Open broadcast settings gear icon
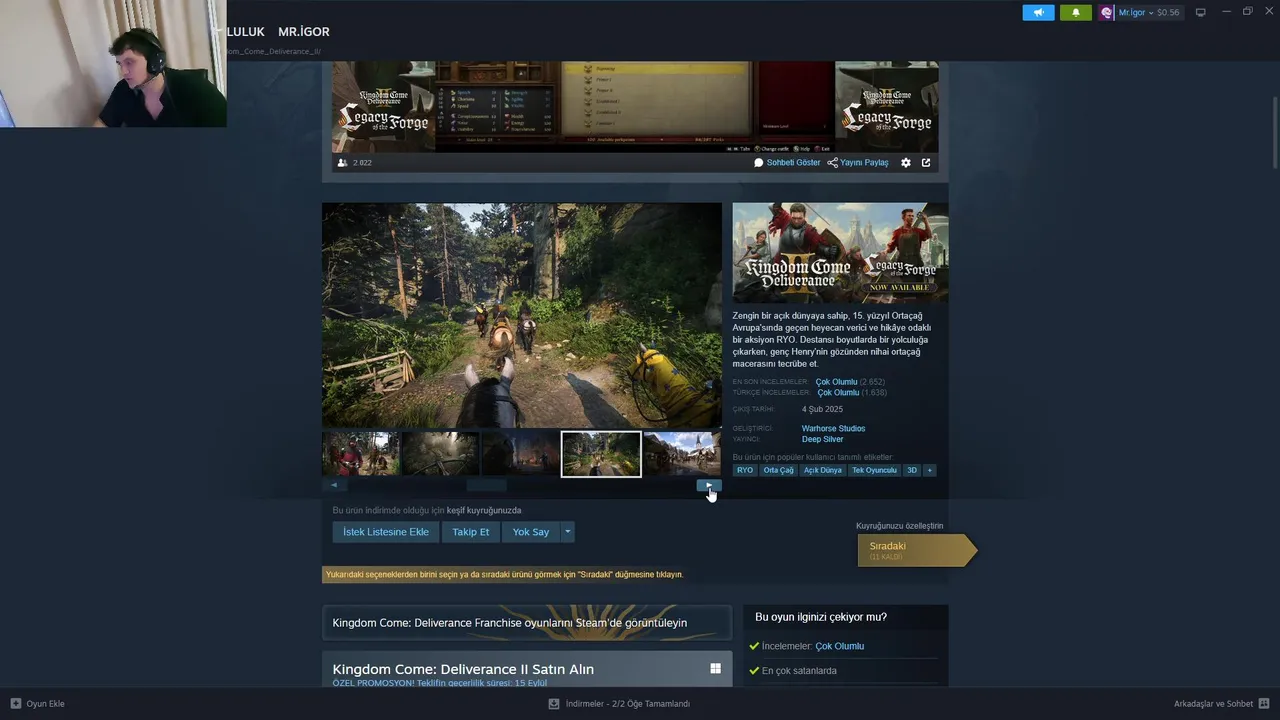 (x=906, y=162)
